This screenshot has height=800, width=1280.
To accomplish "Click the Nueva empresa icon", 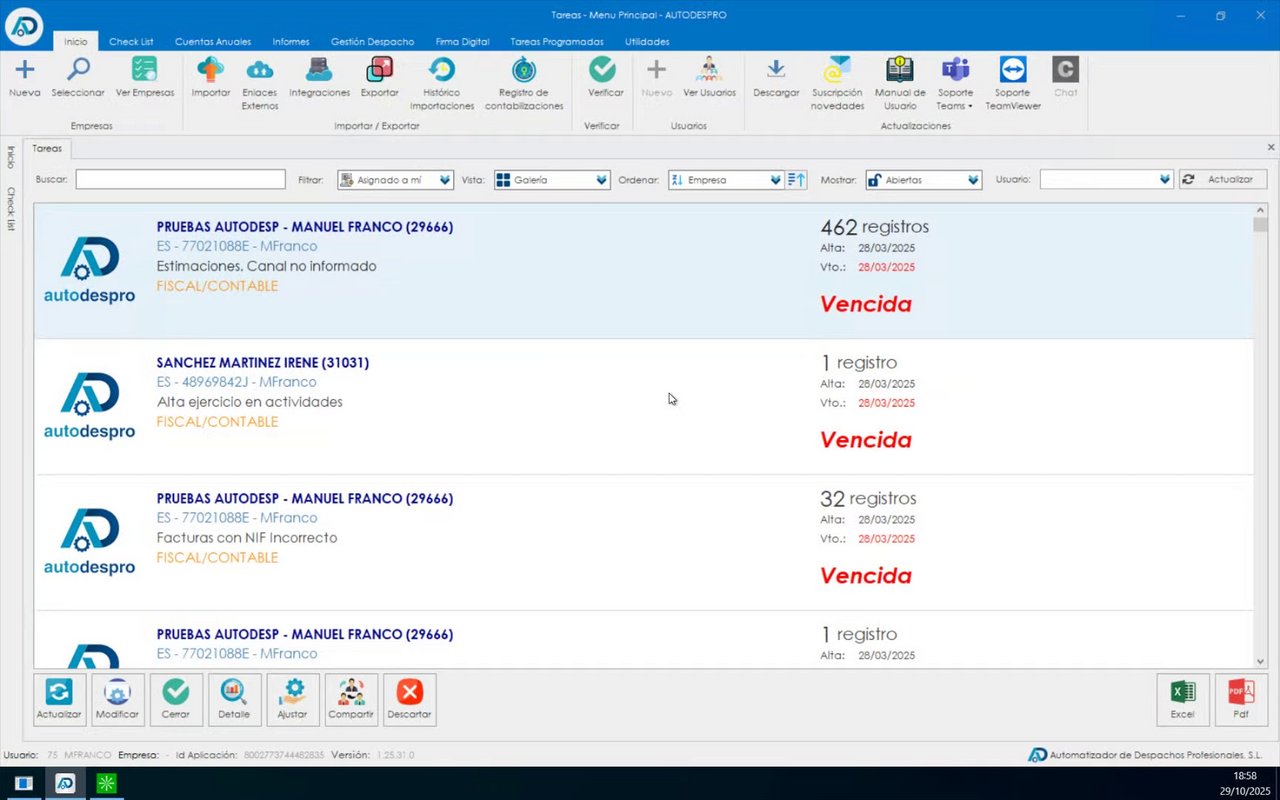I will (x=25, y=78).
